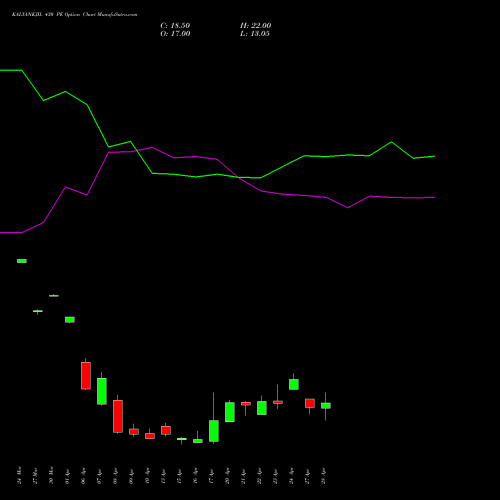
Task: Select the 08 Apr date label
Action: pos(115,475)
